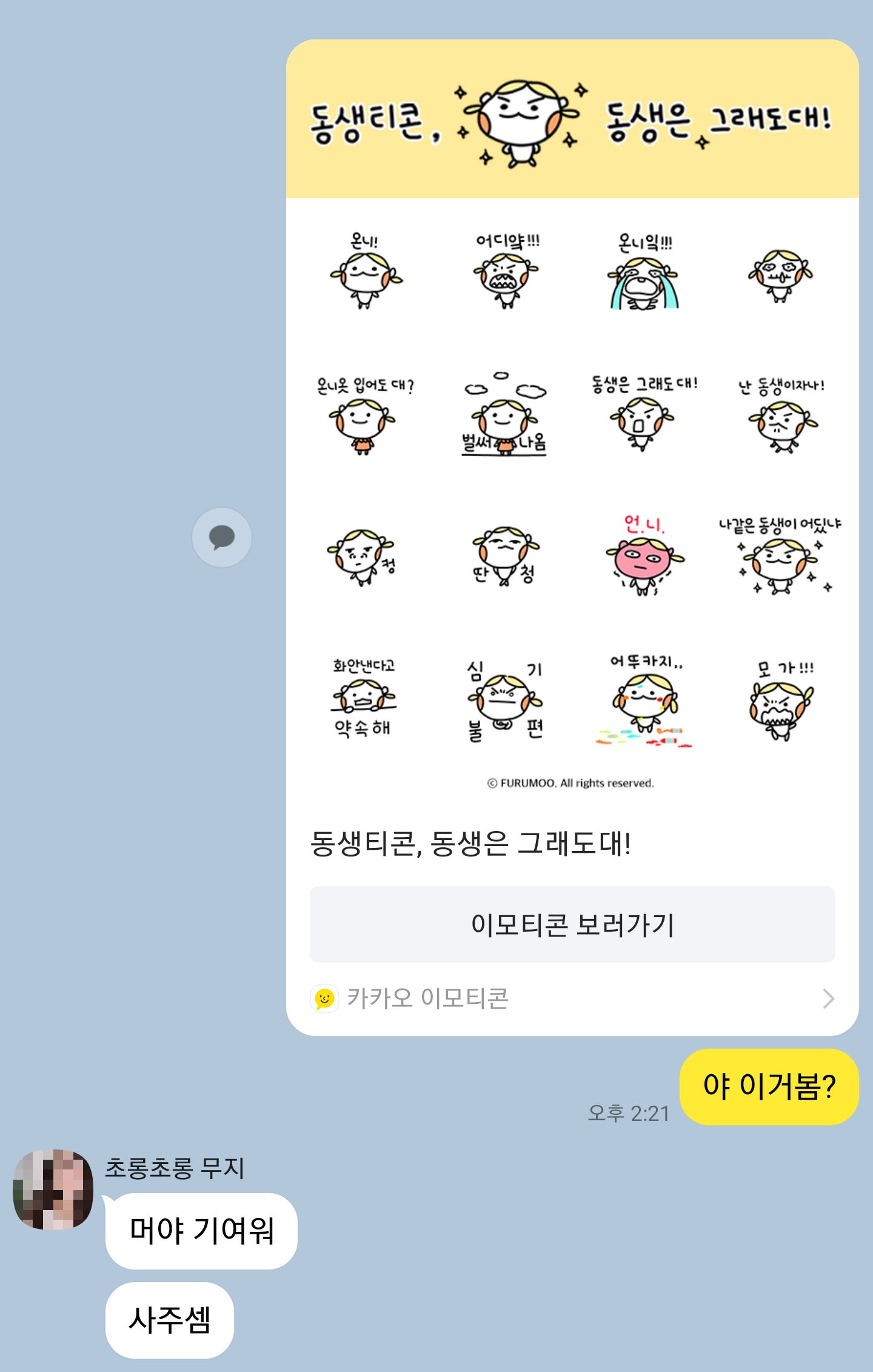The height and width of the screenshot is (1372, 873).
Task: Select the shouting 모가!!! sticker
Action: [x=783, y=701]
